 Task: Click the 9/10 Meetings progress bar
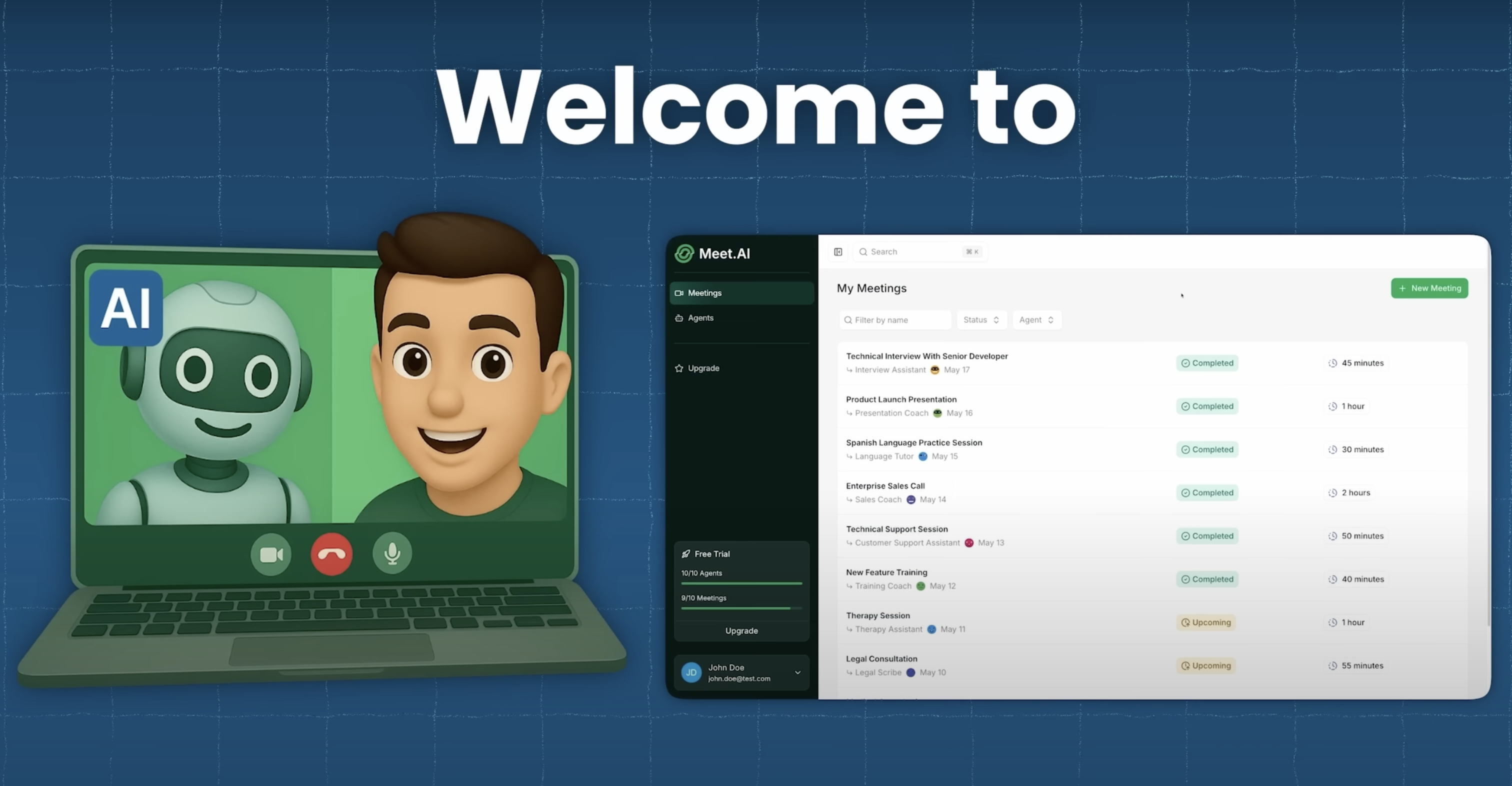741,608
